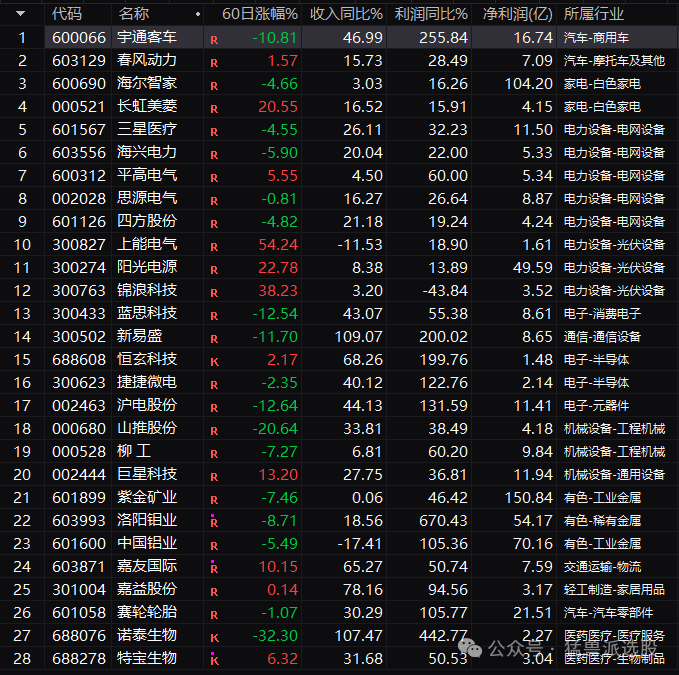
Task: Click the R marker in 海尔智家 row
Action: click(214, 86)
